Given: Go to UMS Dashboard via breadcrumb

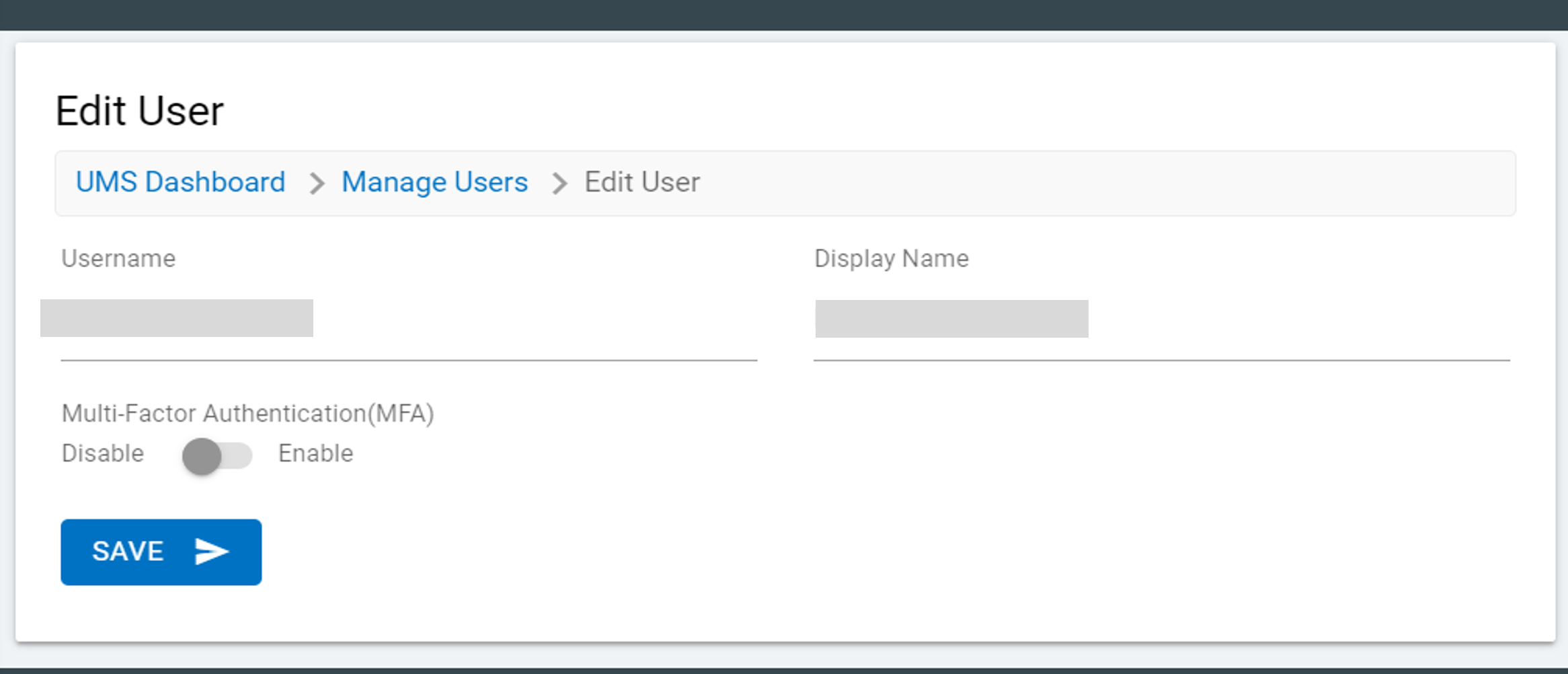Looking at the screenshot, I should [x=180, y=182].
